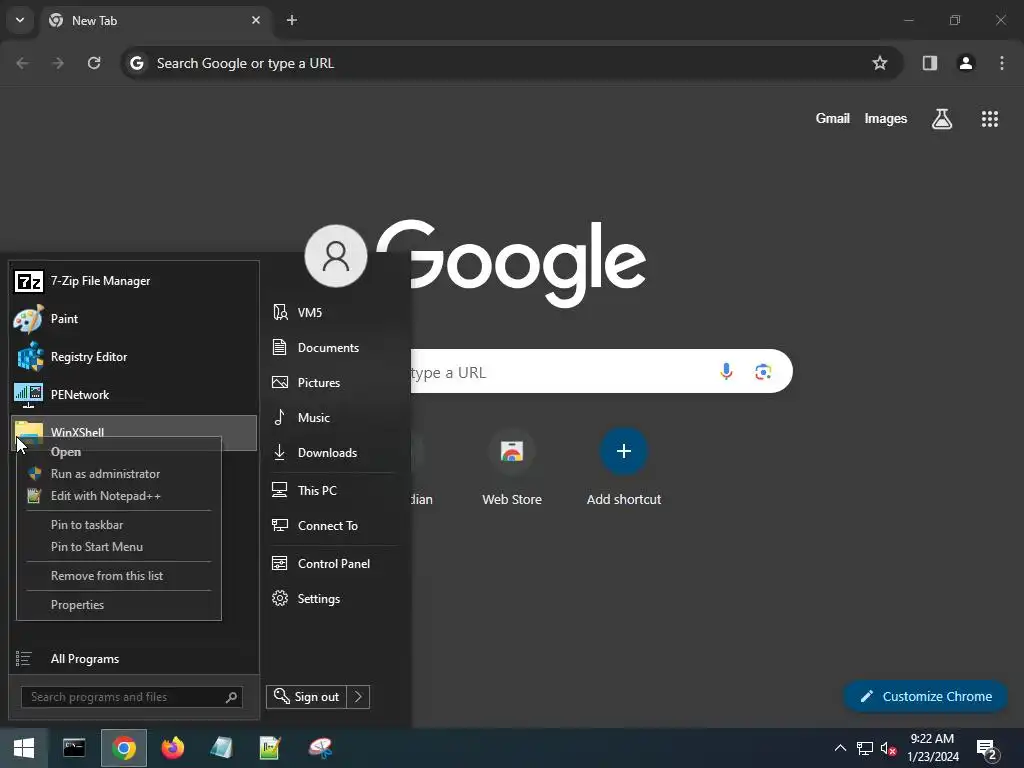
Task: Open Search Labs flask icon
Action: tap(942, 119)
